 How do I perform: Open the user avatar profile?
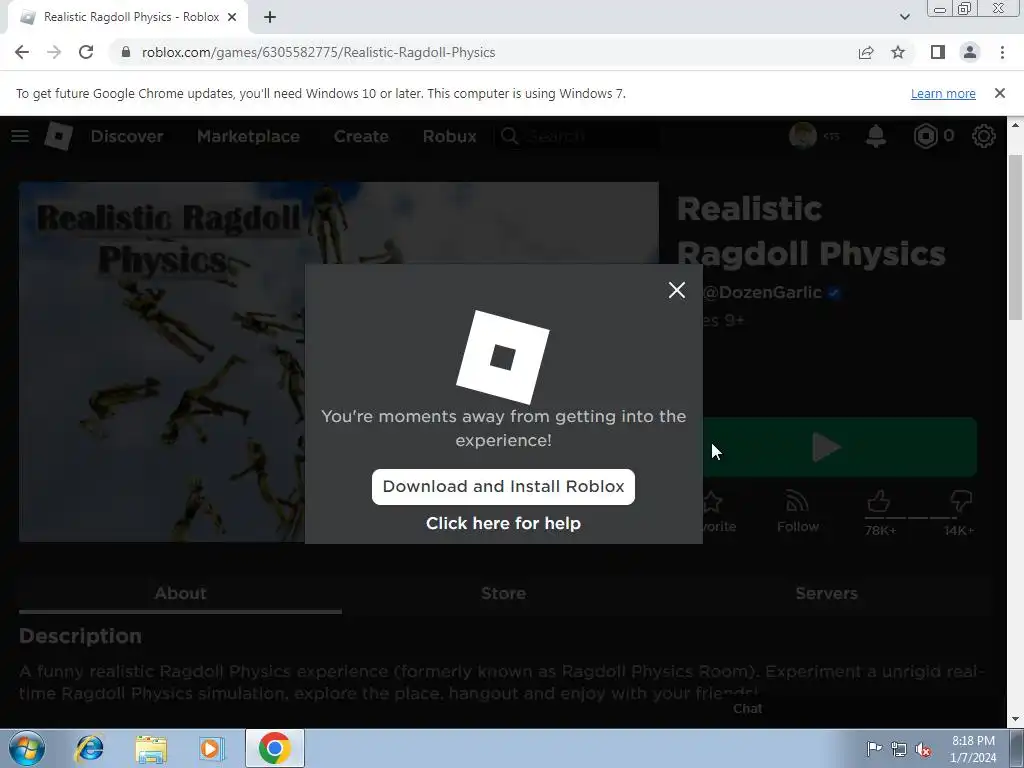(803, 136)
